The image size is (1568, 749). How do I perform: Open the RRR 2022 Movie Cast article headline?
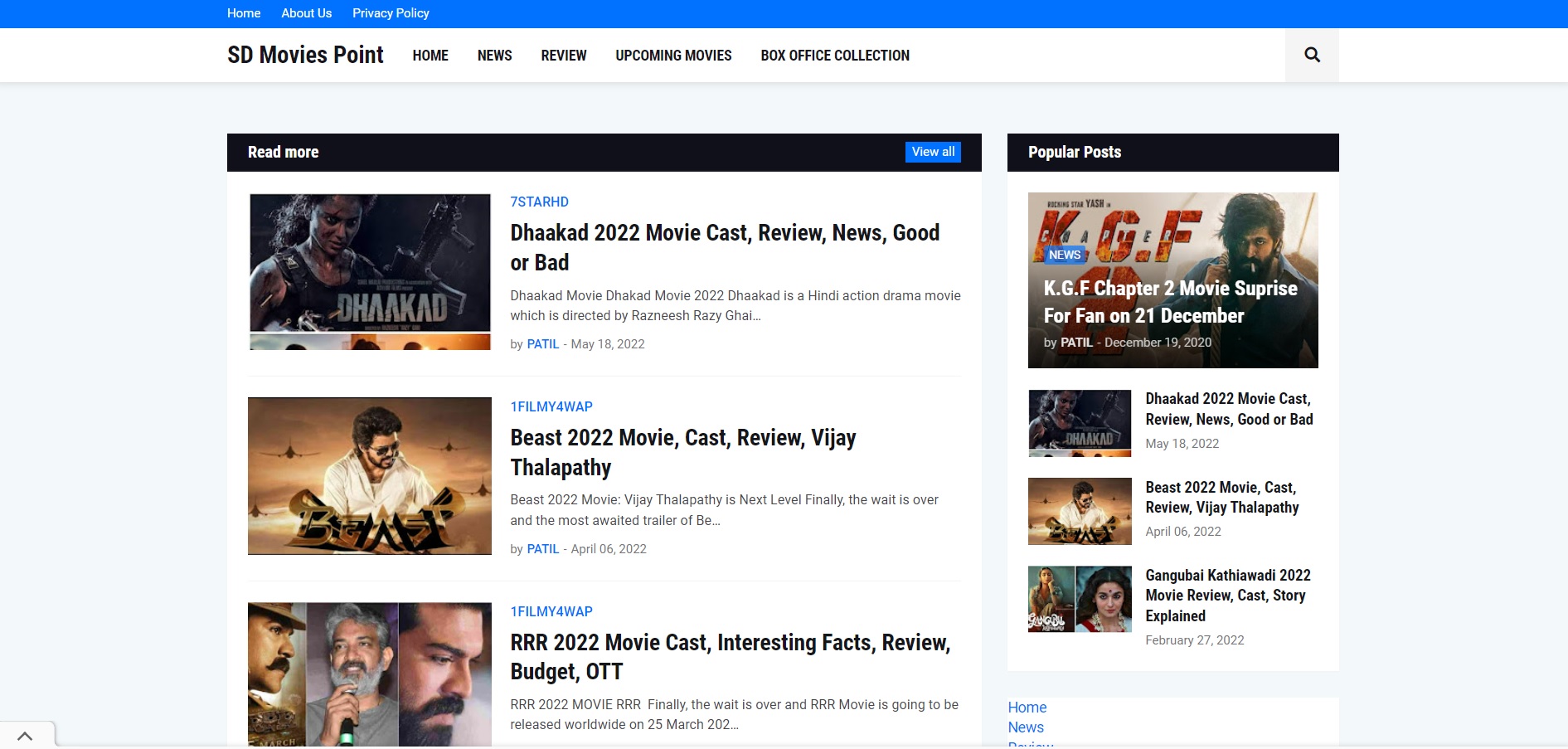click(x=730, y=657)
